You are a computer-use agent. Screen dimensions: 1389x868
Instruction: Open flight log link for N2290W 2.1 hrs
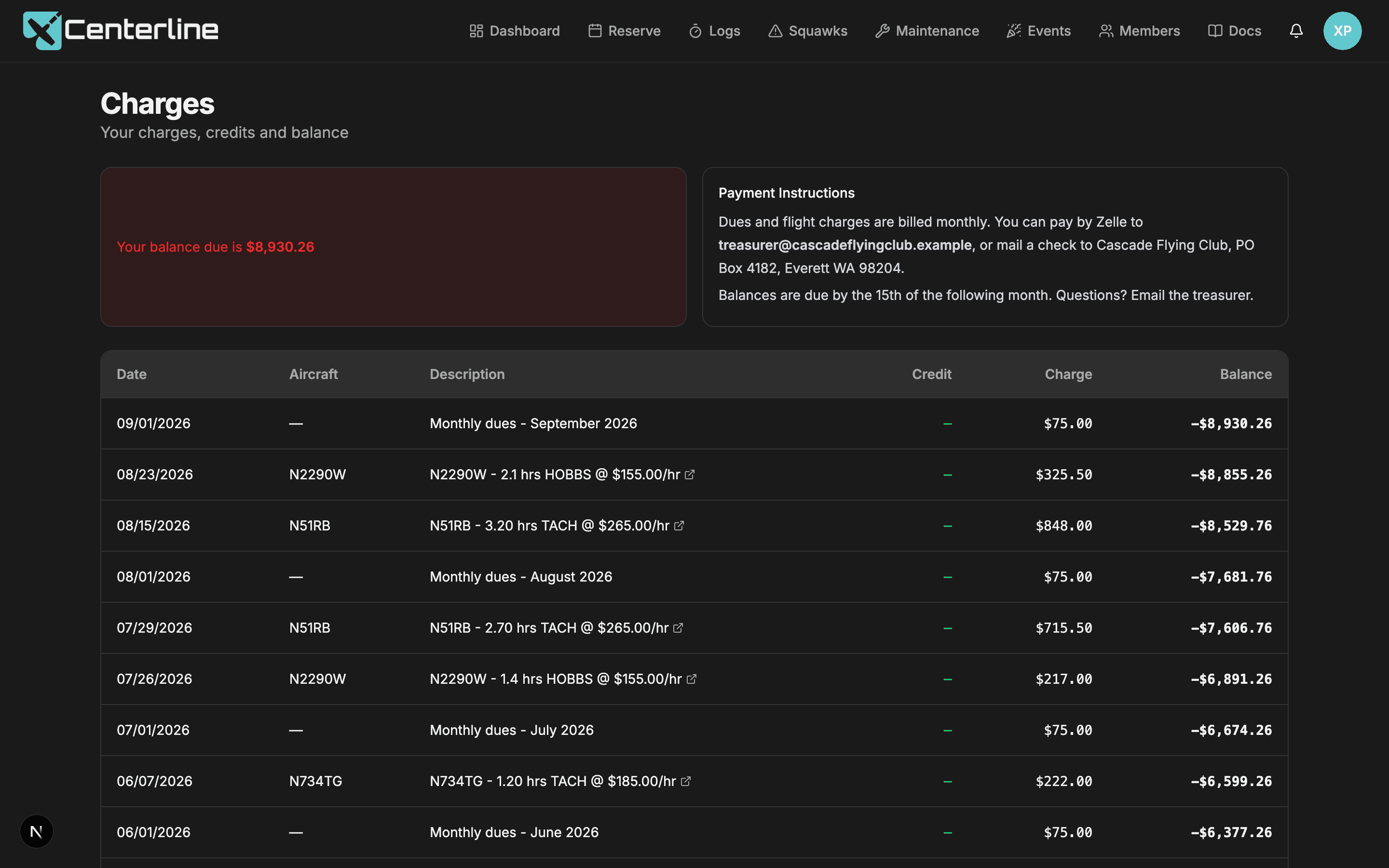(x=690, y=475)
